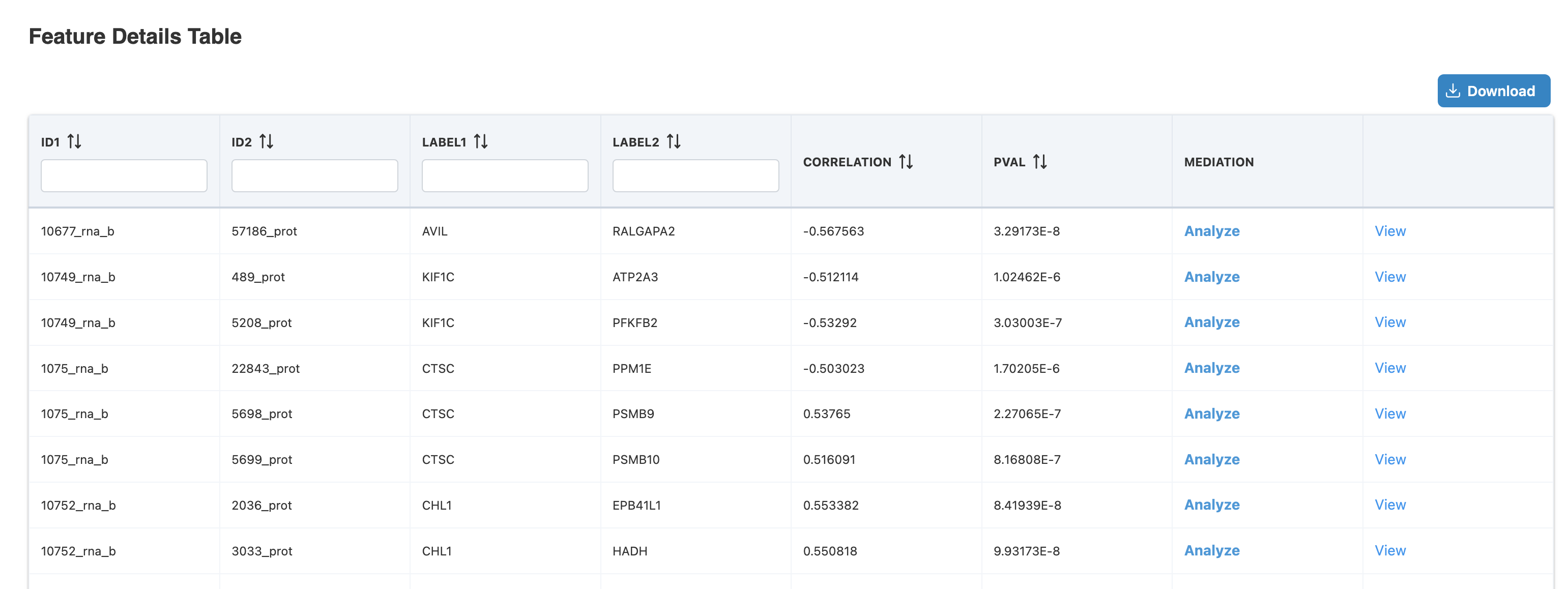Open Analyze for the AVIL and RALGAPA2 row
Viewport: 1568px width, 589px height.
click(x=1211, y=231)
